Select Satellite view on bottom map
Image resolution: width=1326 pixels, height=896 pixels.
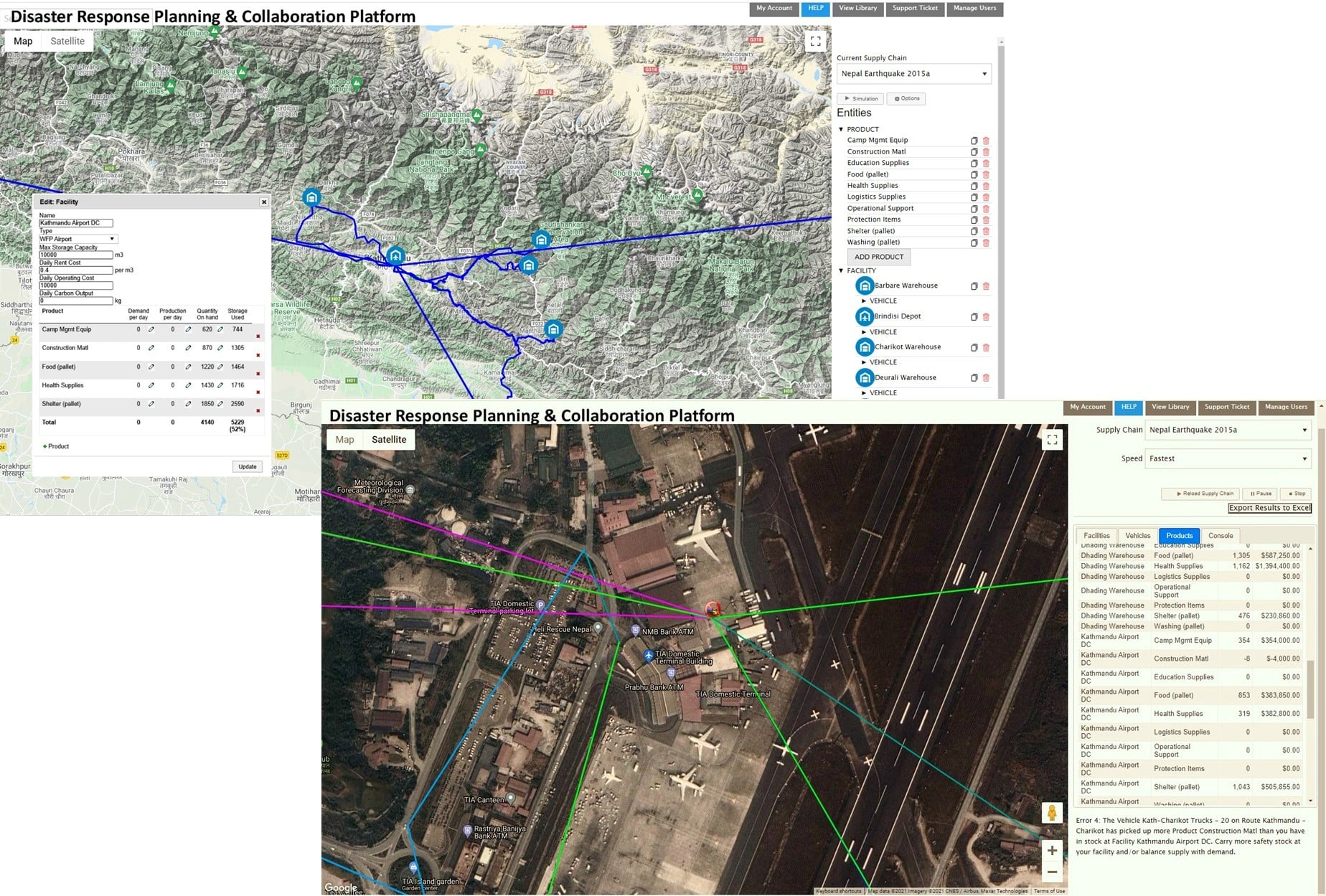coord(389,440)
